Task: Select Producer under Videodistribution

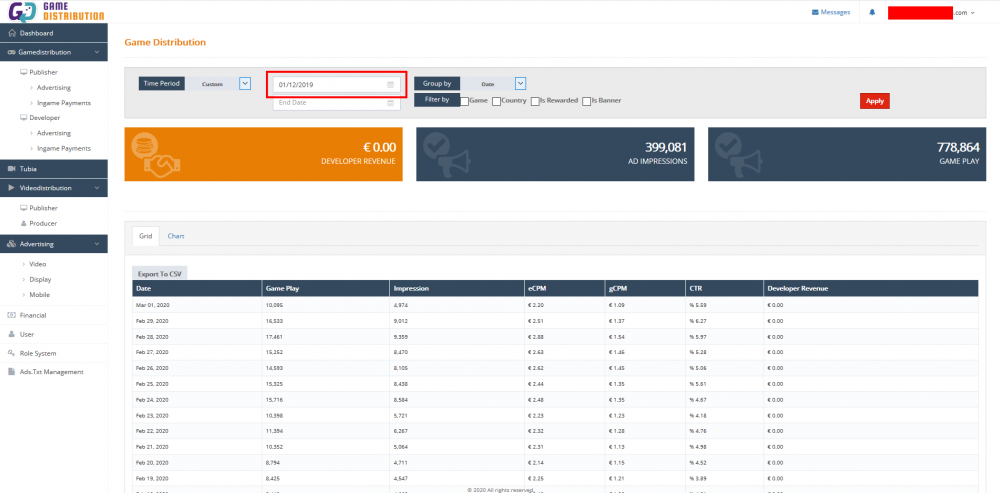Action: click(x=39, y=223)
